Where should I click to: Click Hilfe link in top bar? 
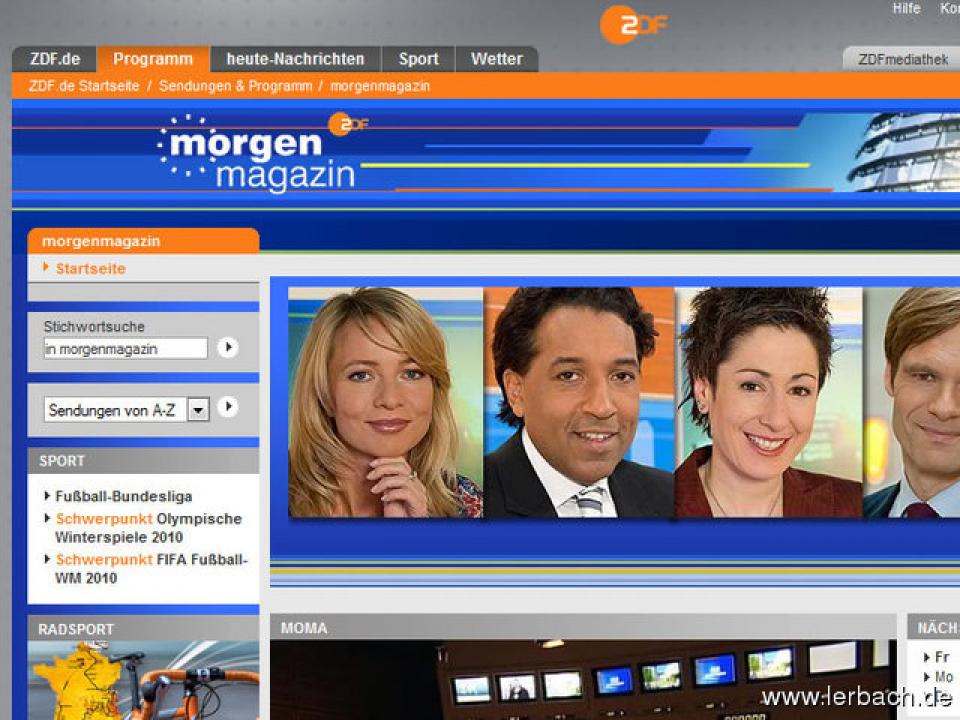(906, 8)
